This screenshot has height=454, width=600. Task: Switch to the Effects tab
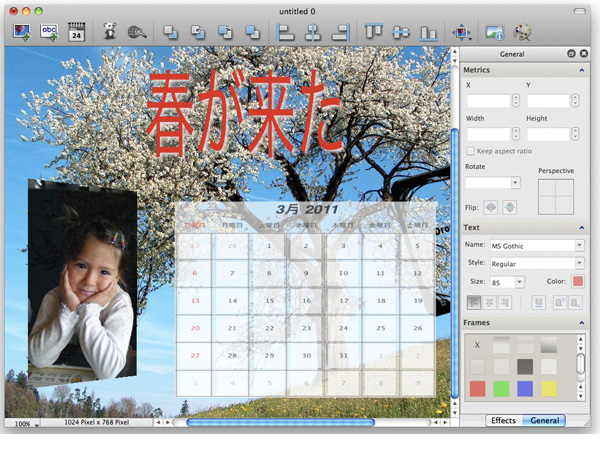(x=503, y=420)
